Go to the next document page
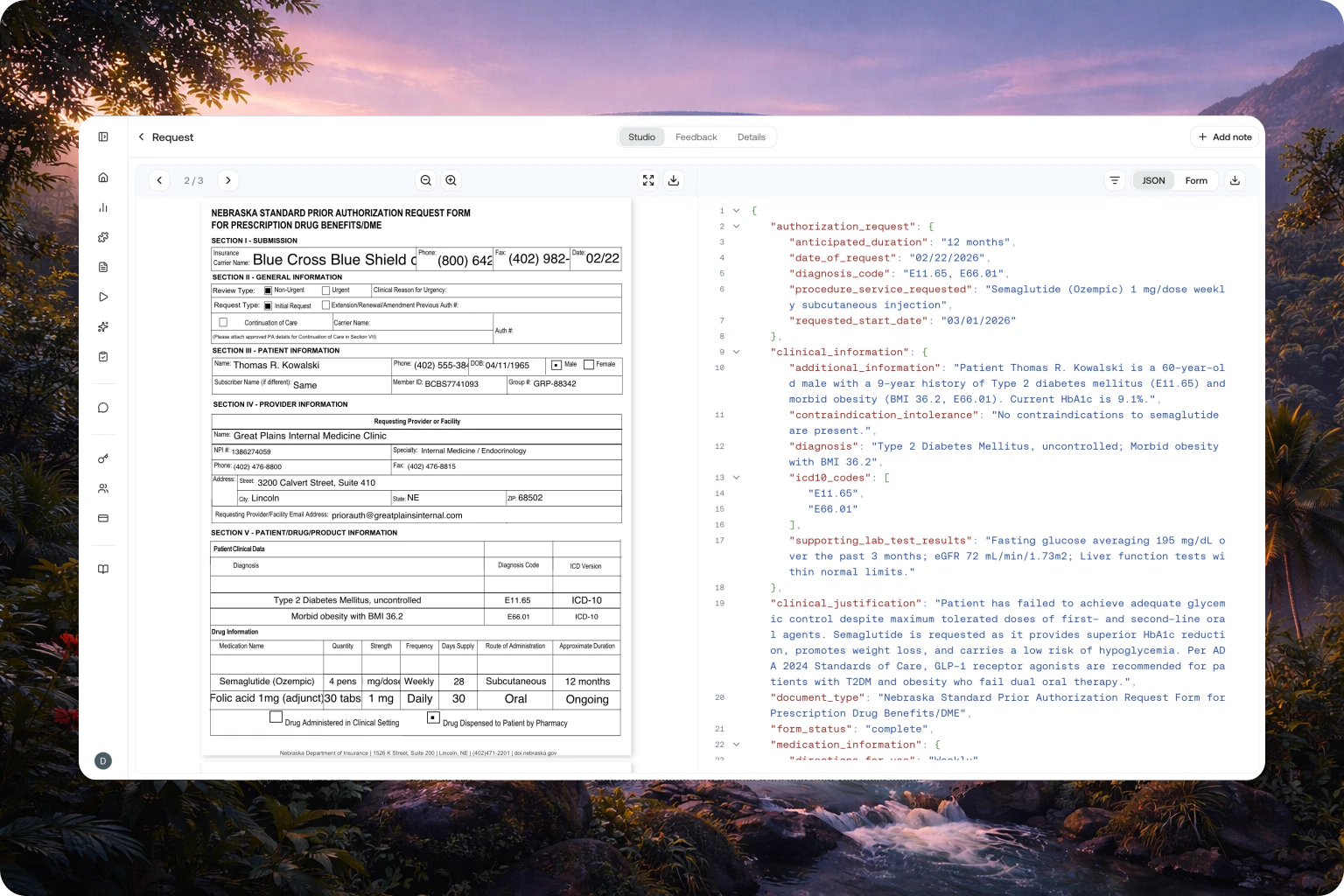Screen dimensions: 1344x896 click(228, 180)
